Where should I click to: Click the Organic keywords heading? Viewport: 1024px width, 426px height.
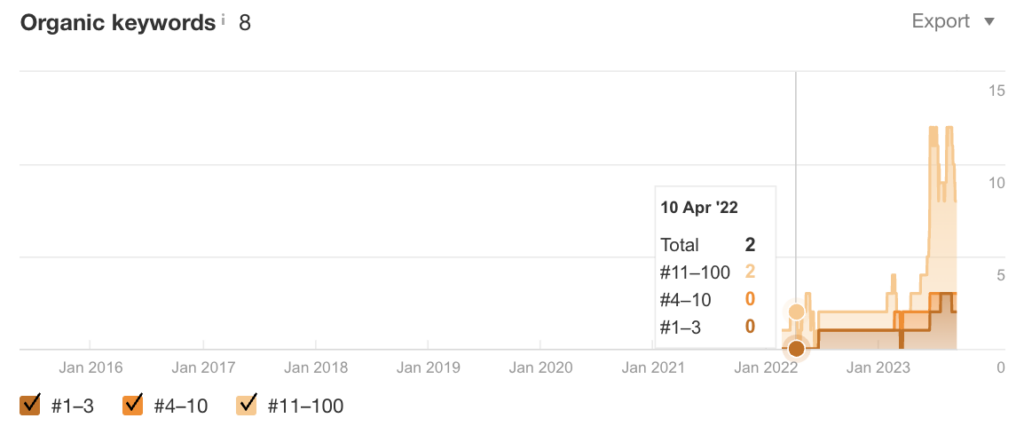pyautogui.click(x=118, y=23)
